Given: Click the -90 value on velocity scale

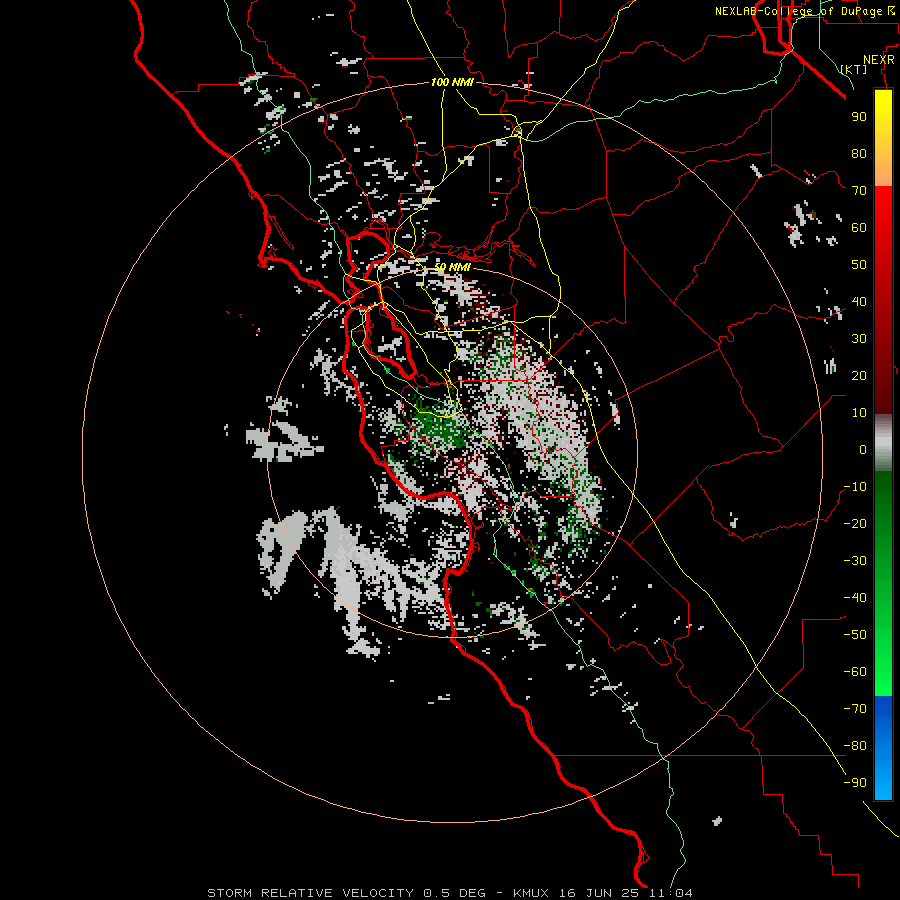Looking at the screenshot, I should (x=855, y=783).
